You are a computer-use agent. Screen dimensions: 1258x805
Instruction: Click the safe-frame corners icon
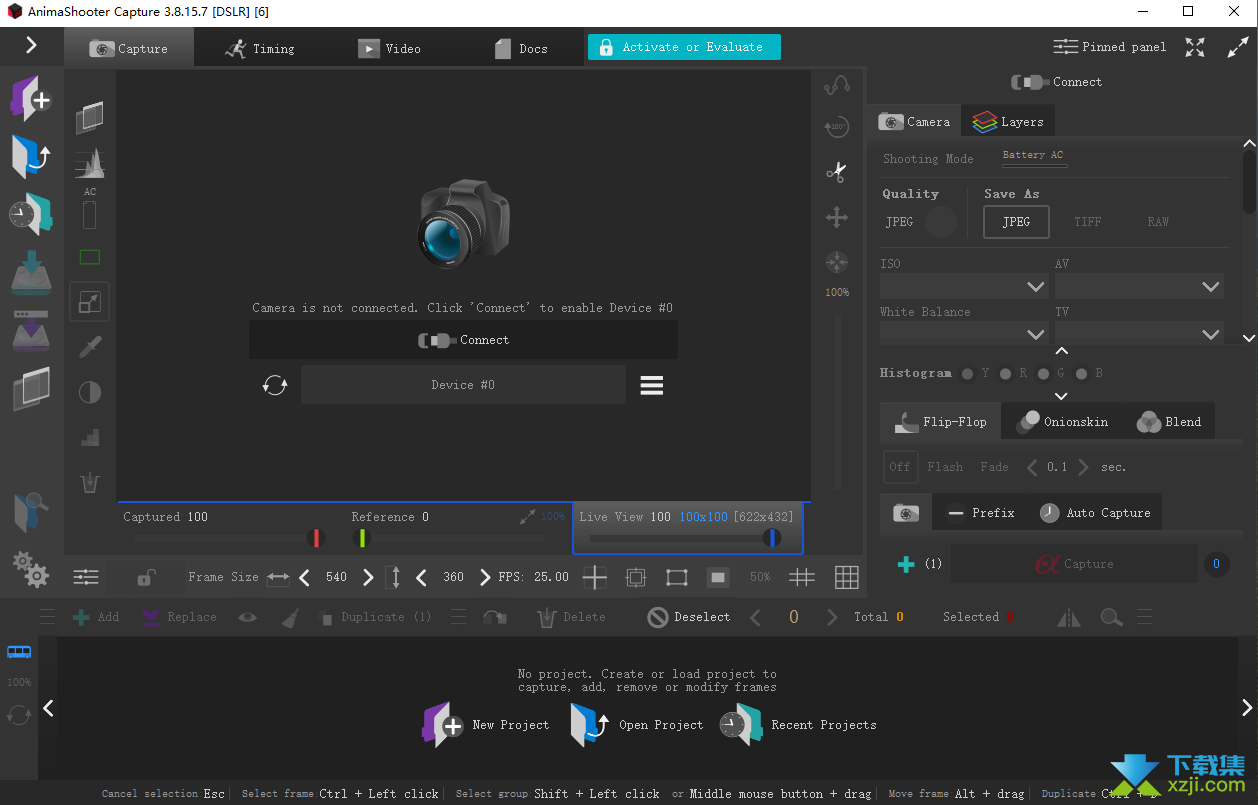[x=677, y=577]
